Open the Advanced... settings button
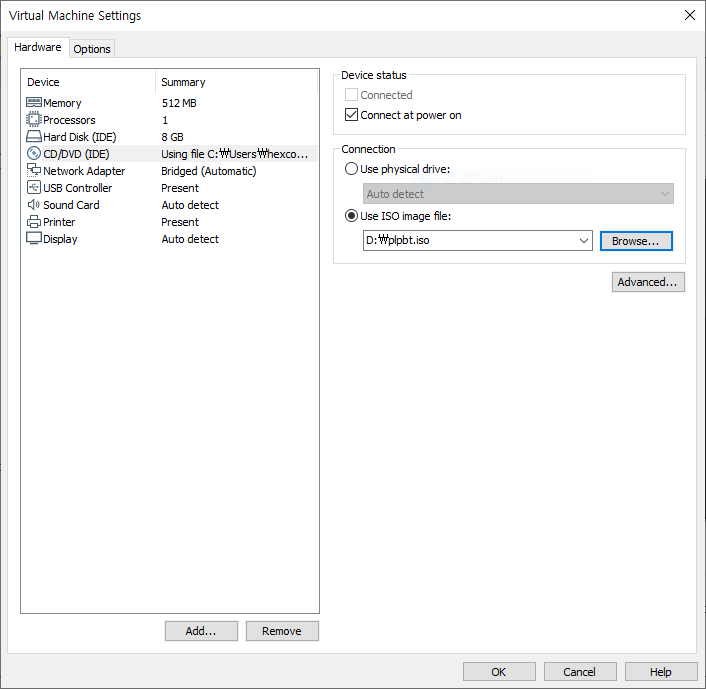This screenshot has height=689, width=706. [648, 282]
